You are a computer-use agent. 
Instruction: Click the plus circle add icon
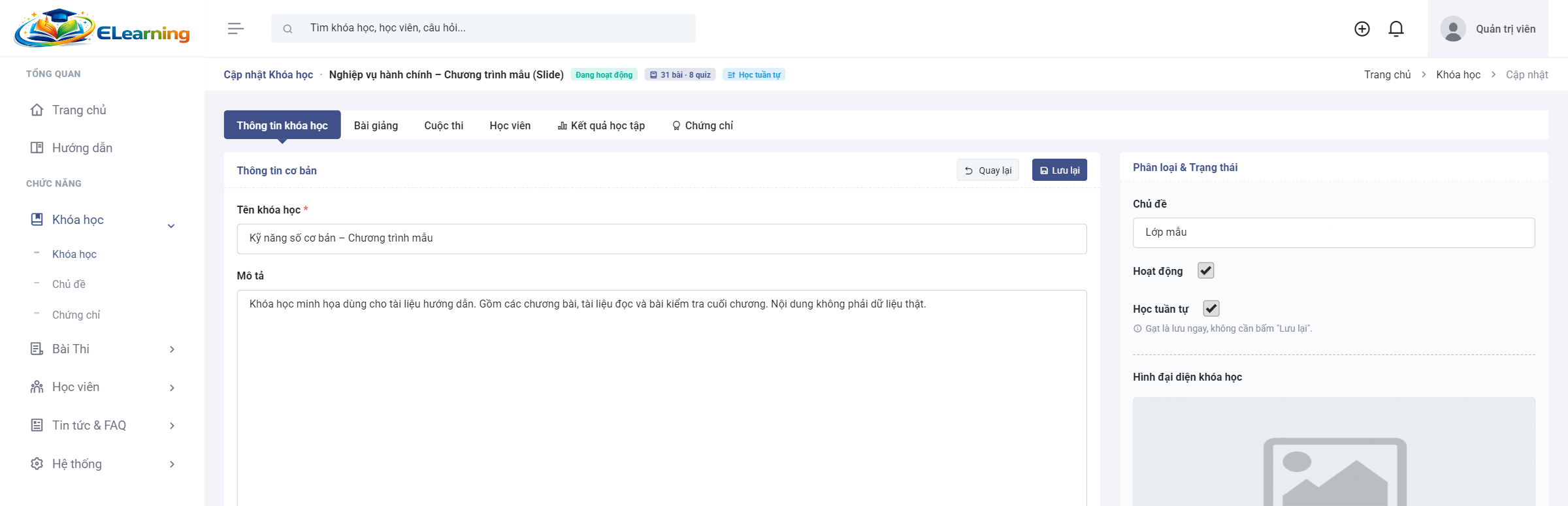coord(1362,29)
